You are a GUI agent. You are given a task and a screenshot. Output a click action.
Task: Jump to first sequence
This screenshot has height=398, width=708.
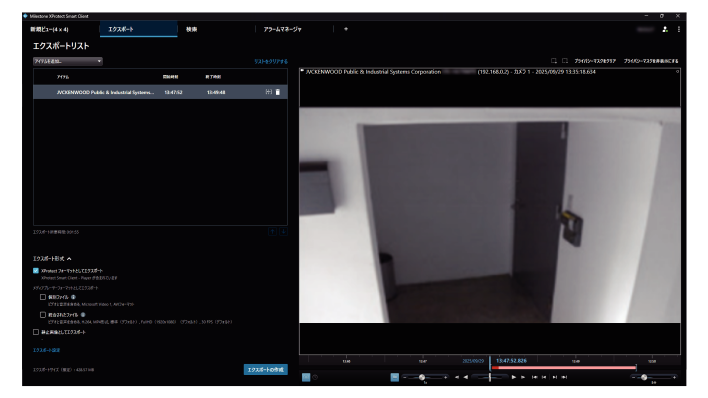(534, 377)
